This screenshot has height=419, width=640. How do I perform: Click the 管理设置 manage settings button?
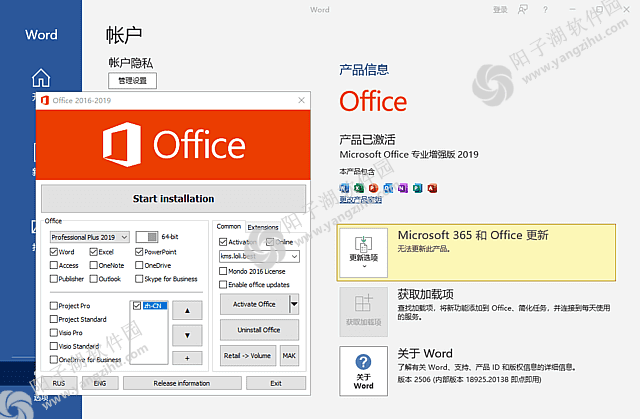coord(133,80)
